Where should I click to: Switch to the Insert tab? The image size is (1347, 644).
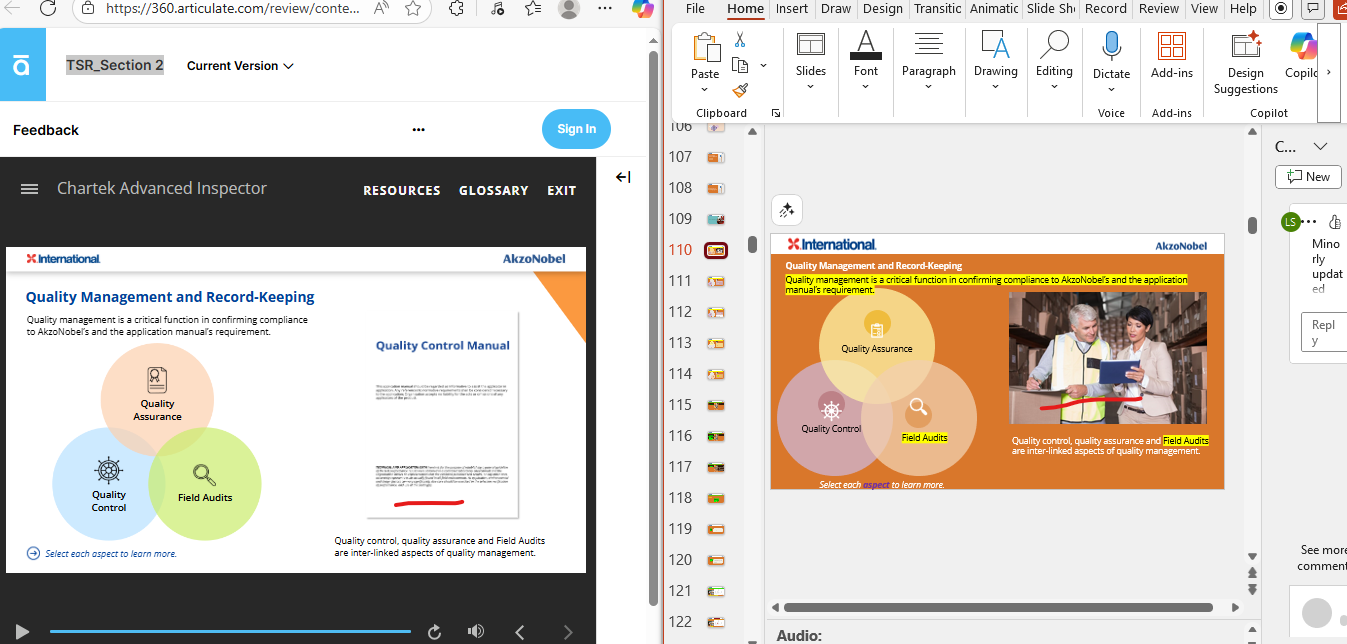[x=791, y=8]
